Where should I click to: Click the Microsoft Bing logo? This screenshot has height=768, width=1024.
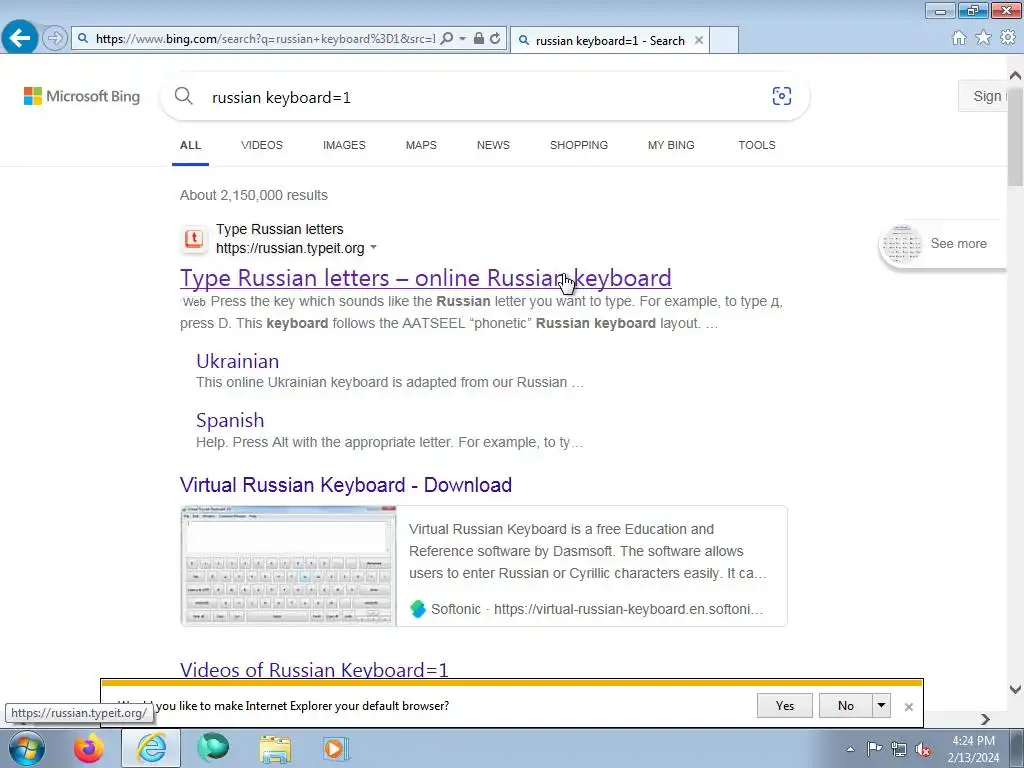point(82,97)
